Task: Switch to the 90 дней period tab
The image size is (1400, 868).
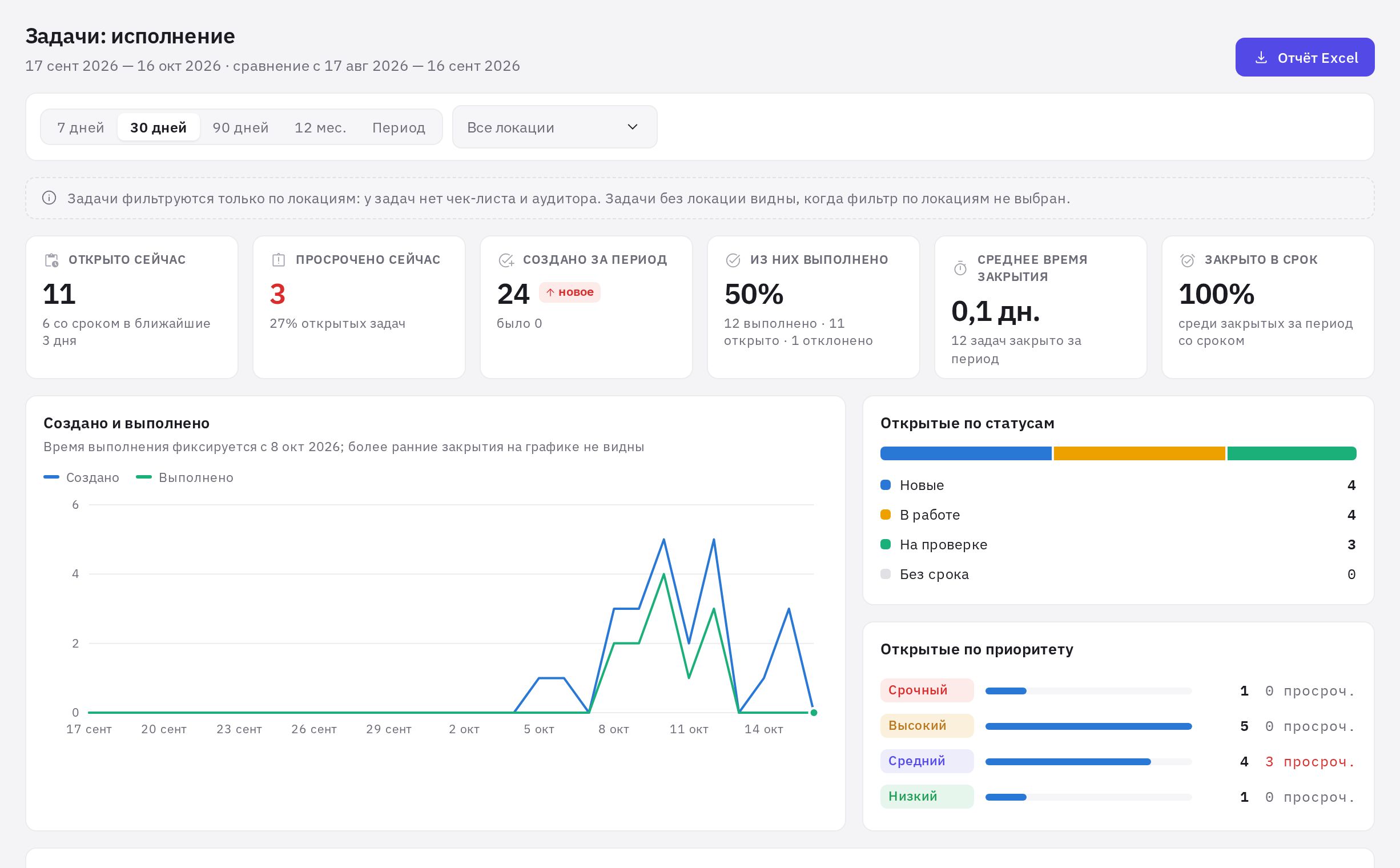Action: [x=240, y=127]
